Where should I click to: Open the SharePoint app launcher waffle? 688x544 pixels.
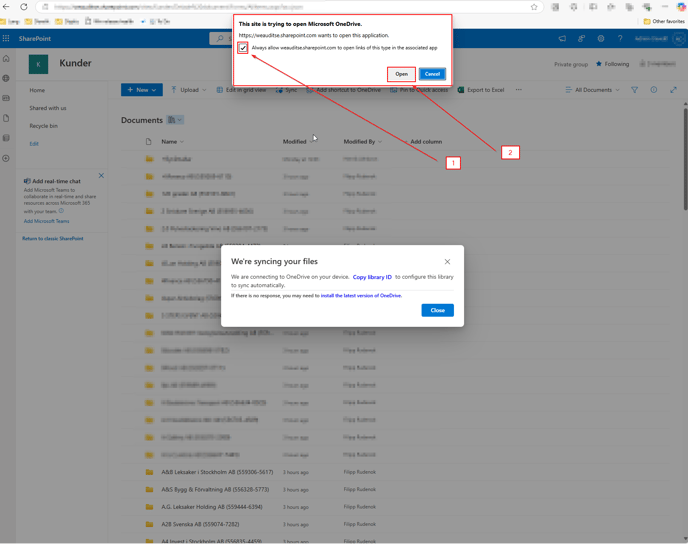pyautogui.click(x=6, y=39)
